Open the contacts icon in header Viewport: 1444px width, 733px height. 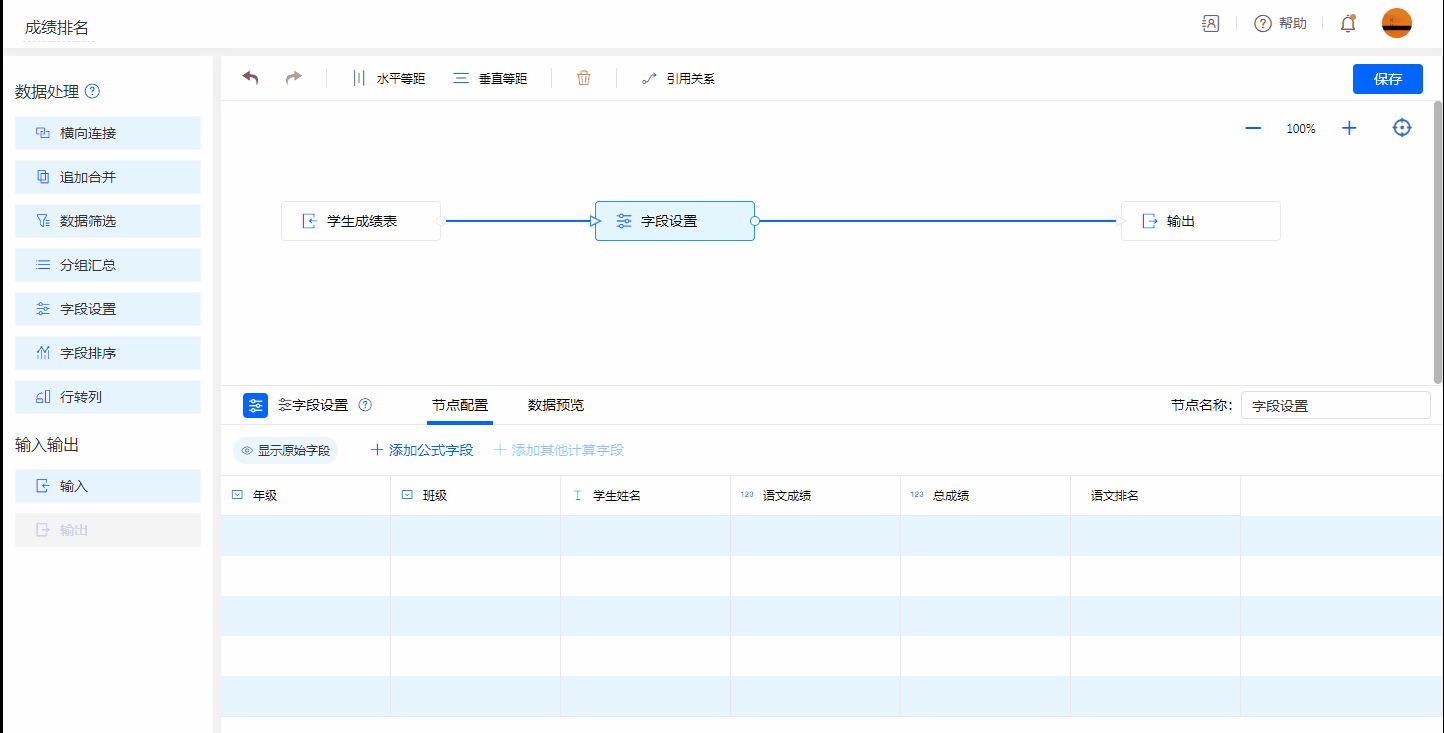point(1210,23)
